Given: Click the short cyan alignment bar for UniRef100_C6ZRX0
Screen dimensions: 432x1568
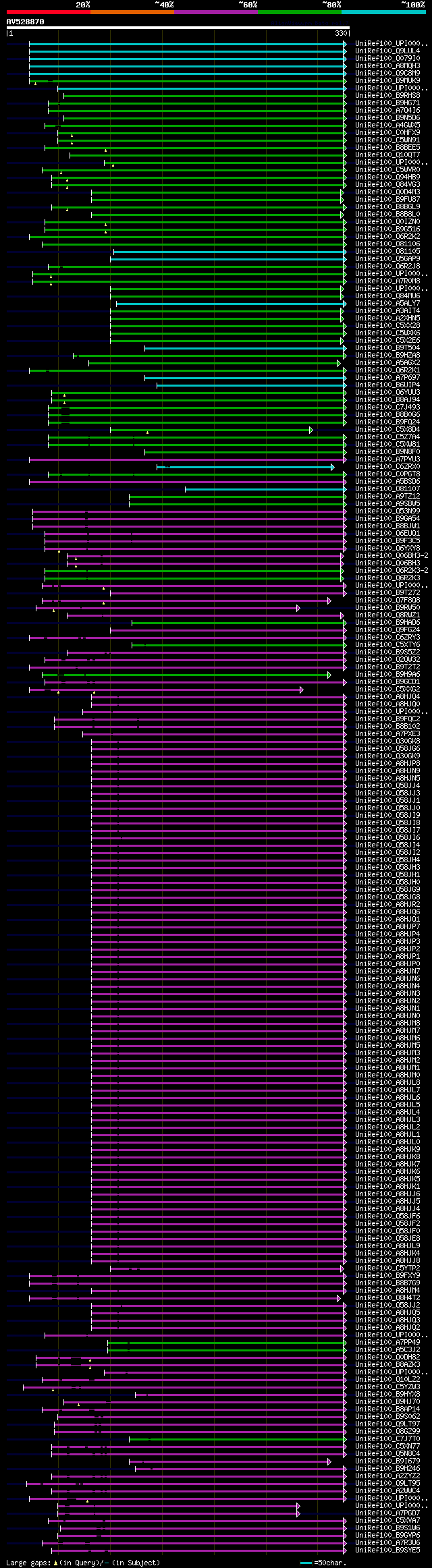Looking at the screenshot, I should click(x=246, y=466).
